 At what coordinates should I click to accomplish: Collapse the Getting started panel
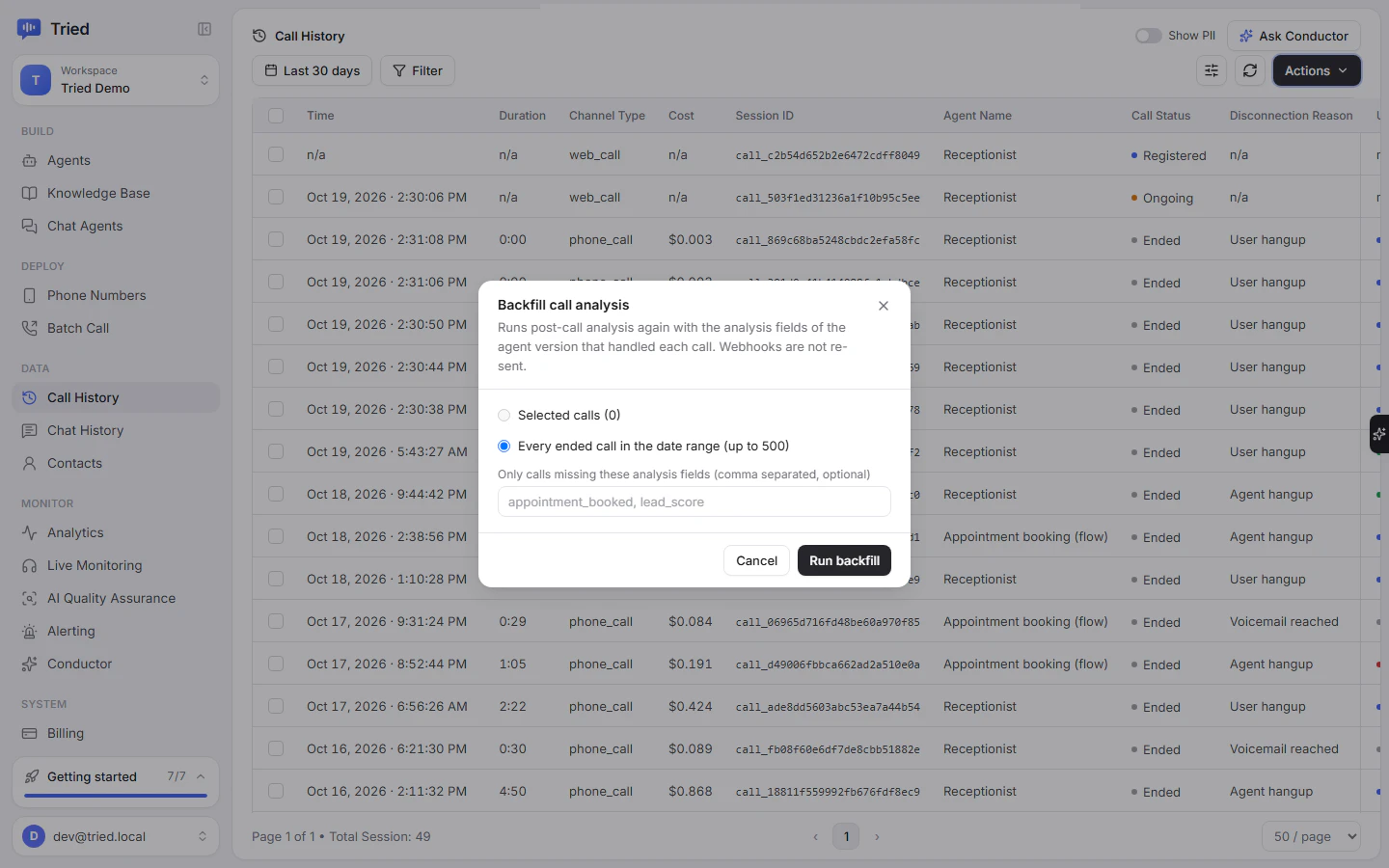click(x=201, y=776)
